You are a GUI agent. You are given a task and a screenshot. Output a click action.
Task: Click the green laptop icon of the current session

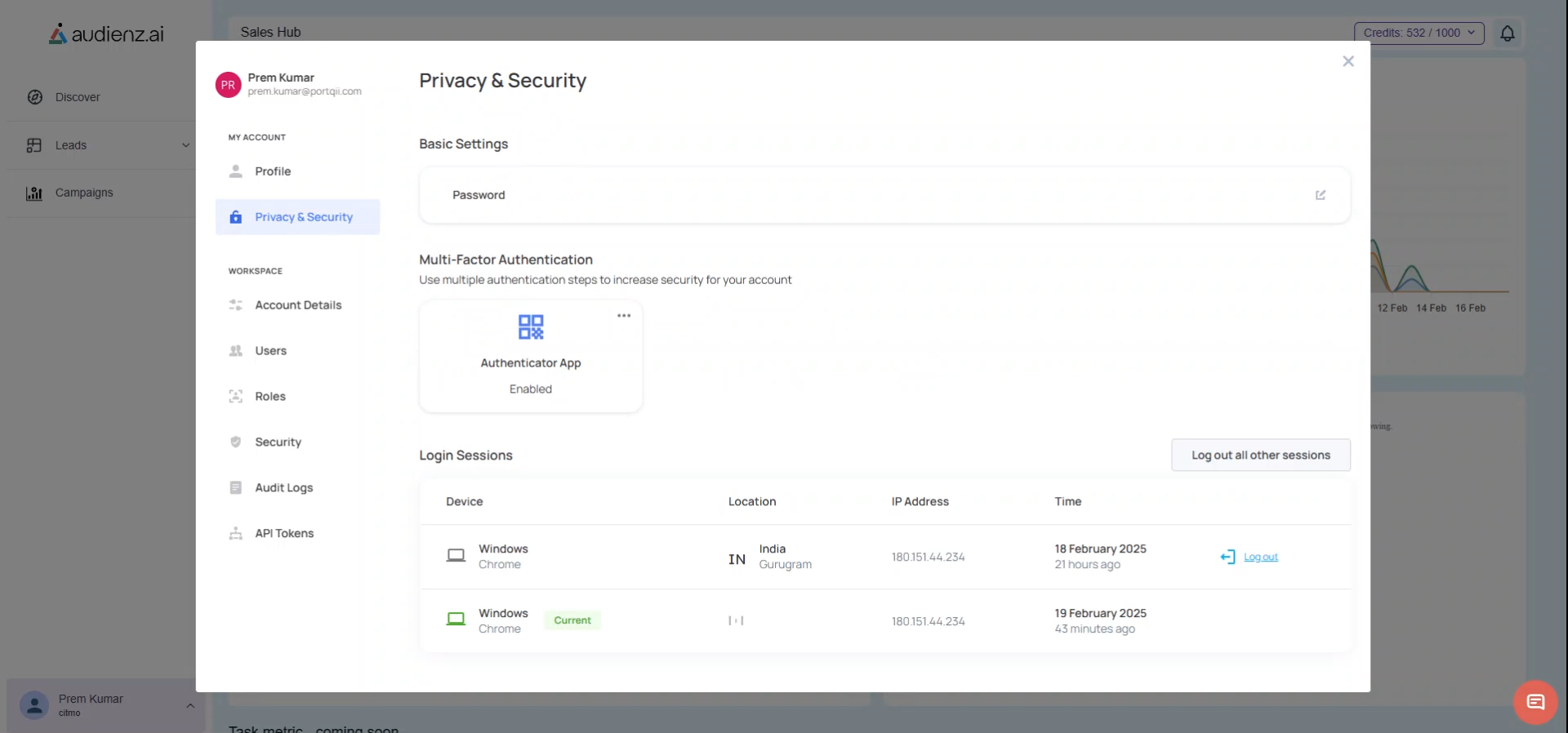point(456,620)
